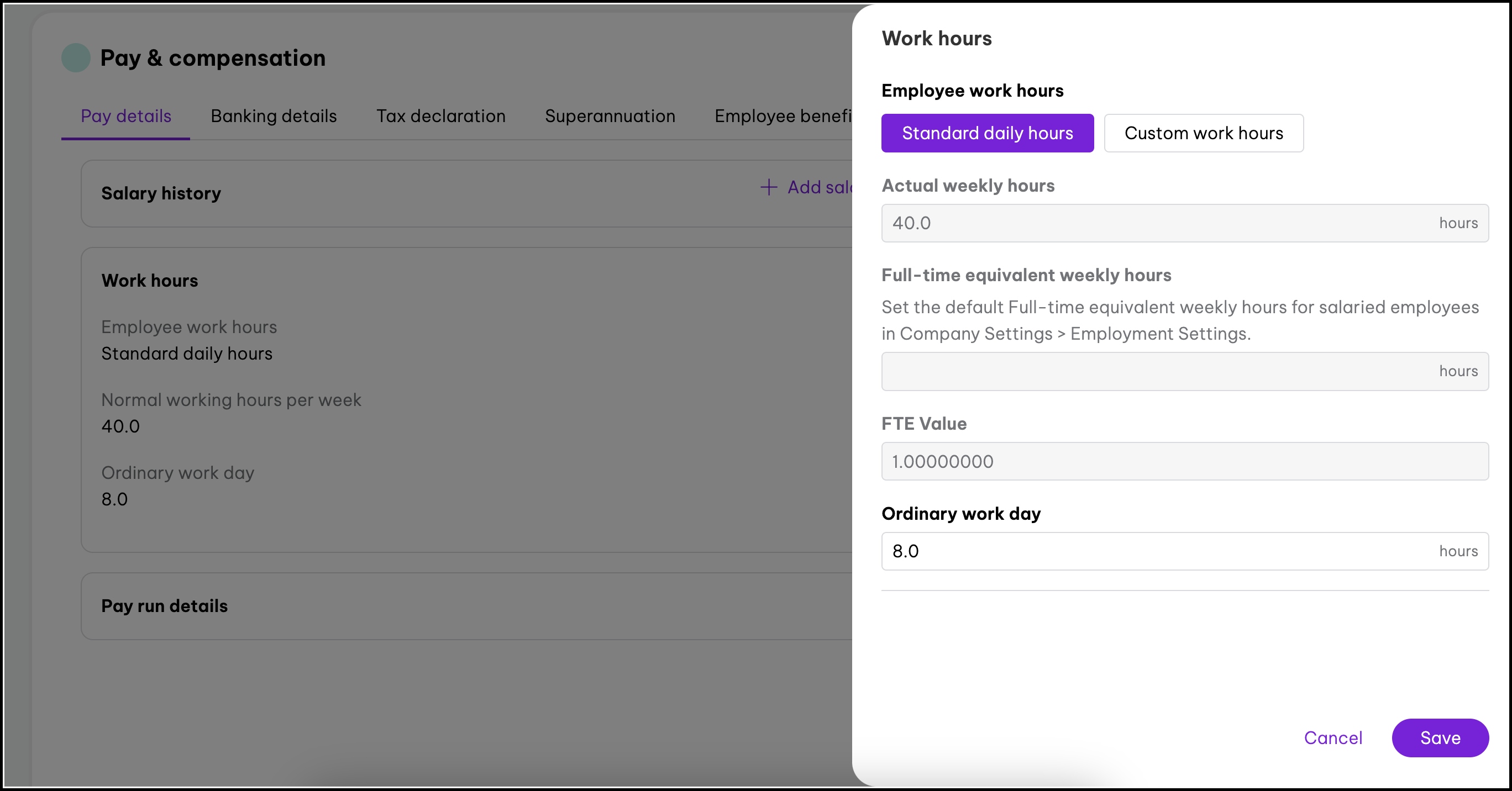The width and height of the screenshot is (1512, 791).
Task: Select the Standard daily hours option
Action: point(987,133)
